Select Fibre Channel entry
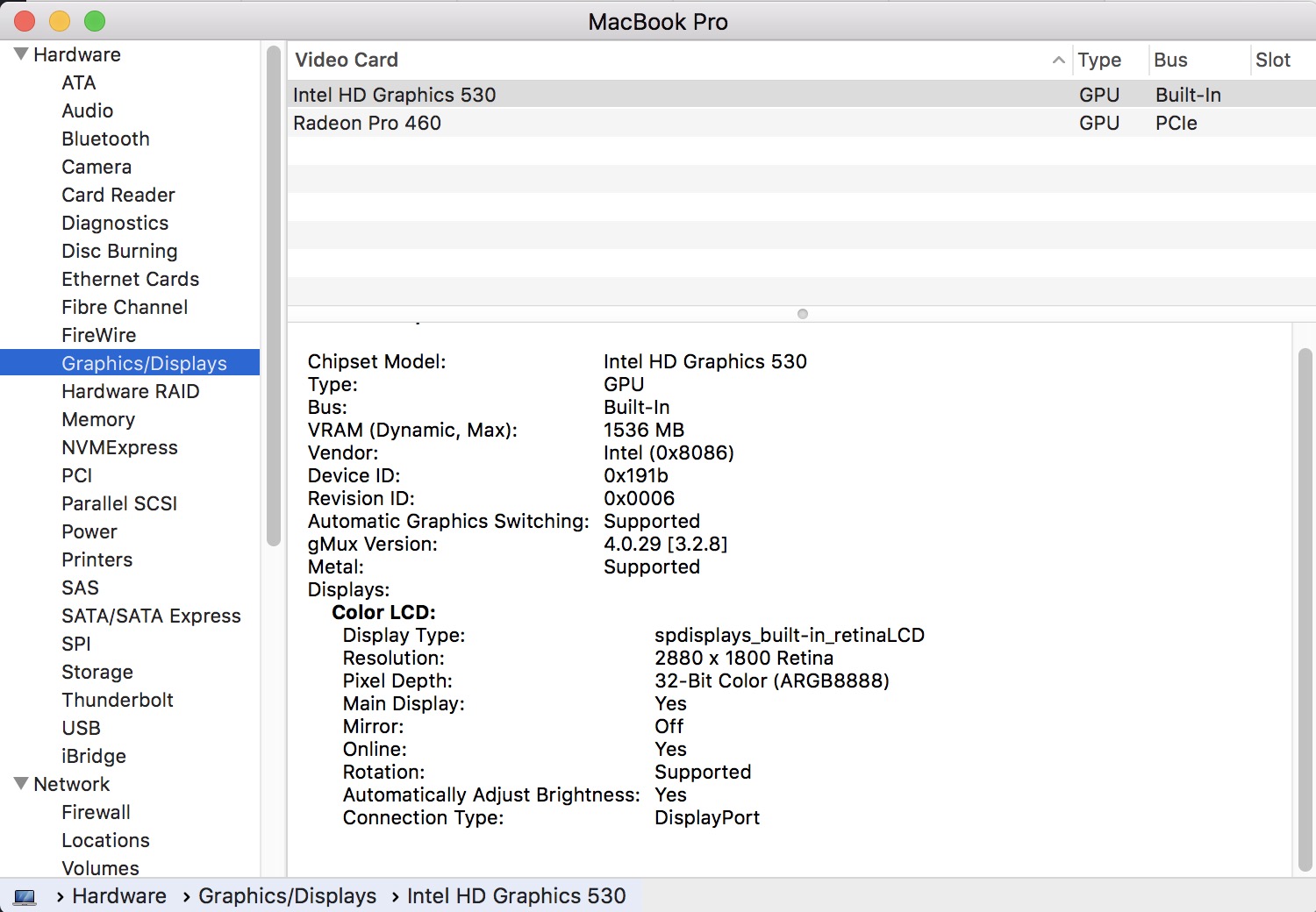This screenshot has width=1316, height=912. 125,307
